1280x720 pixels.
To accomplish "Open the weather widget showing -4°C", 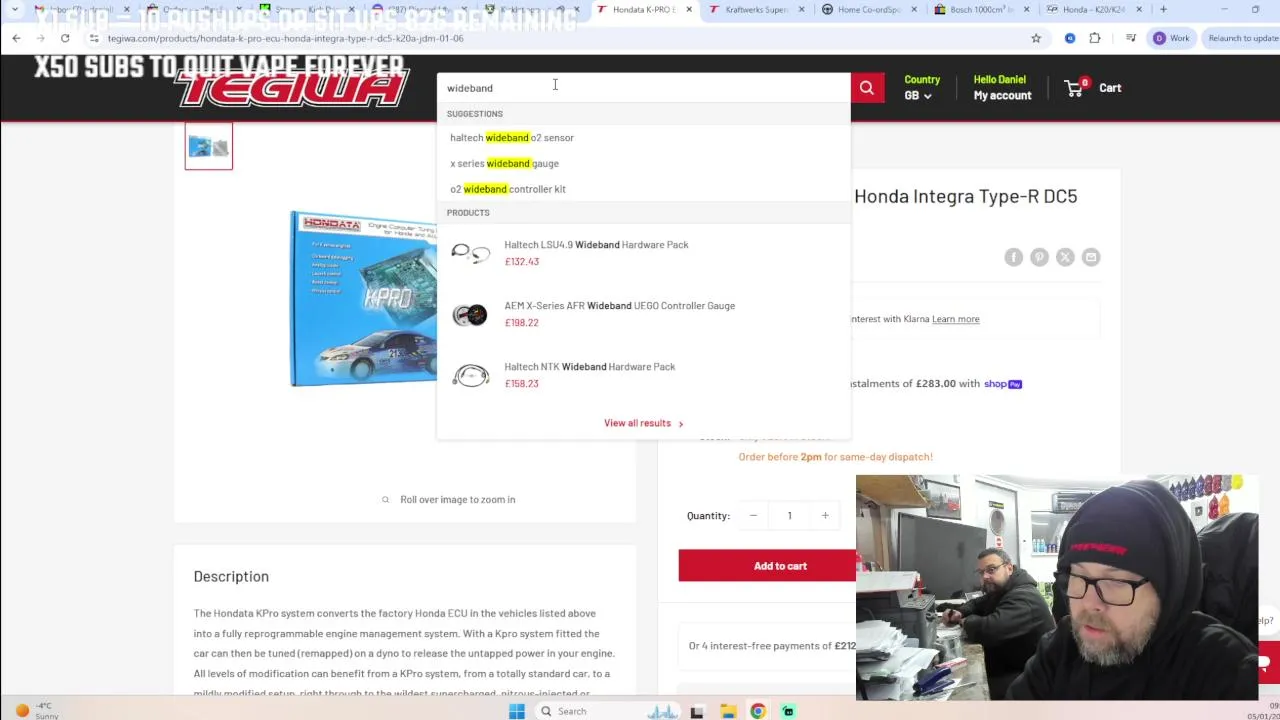I will coord(35,710).
